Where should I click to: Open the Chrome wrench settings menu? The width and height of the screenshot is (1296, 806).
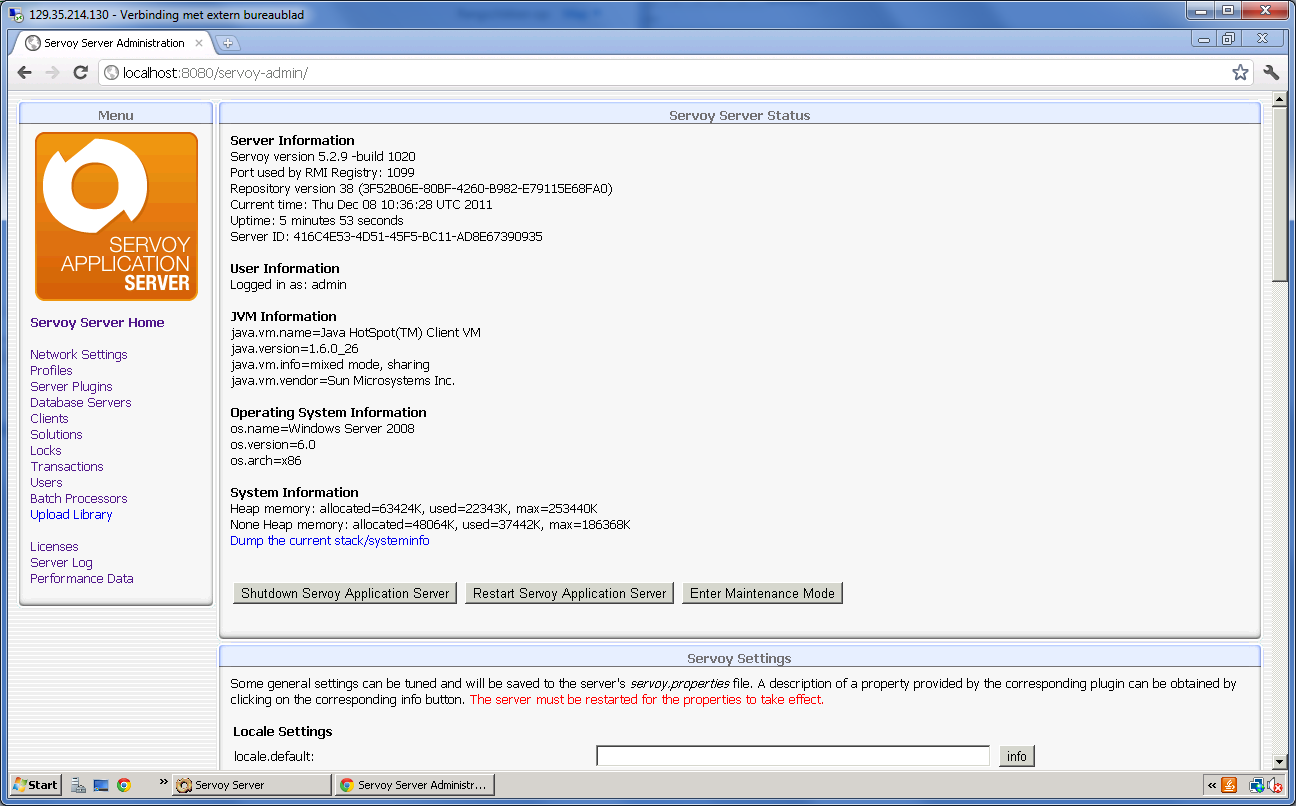click(x=1271, y=72)
